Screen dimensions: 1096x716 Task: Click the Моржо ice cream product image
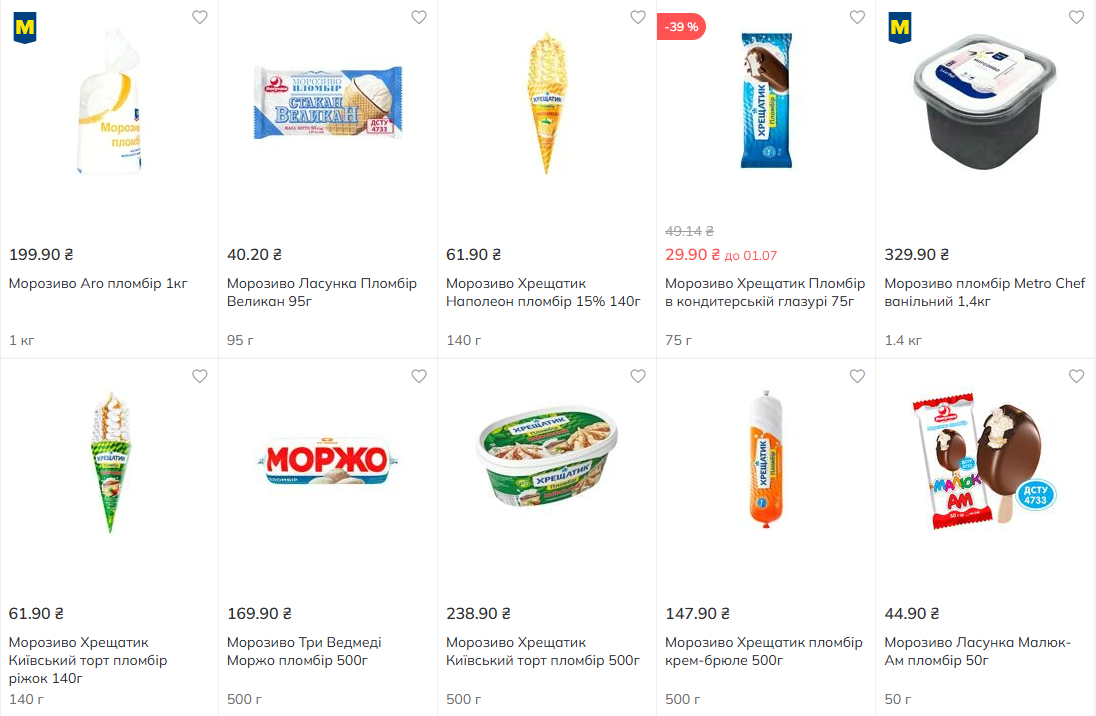pyautogui.click(x=327, y=462)
